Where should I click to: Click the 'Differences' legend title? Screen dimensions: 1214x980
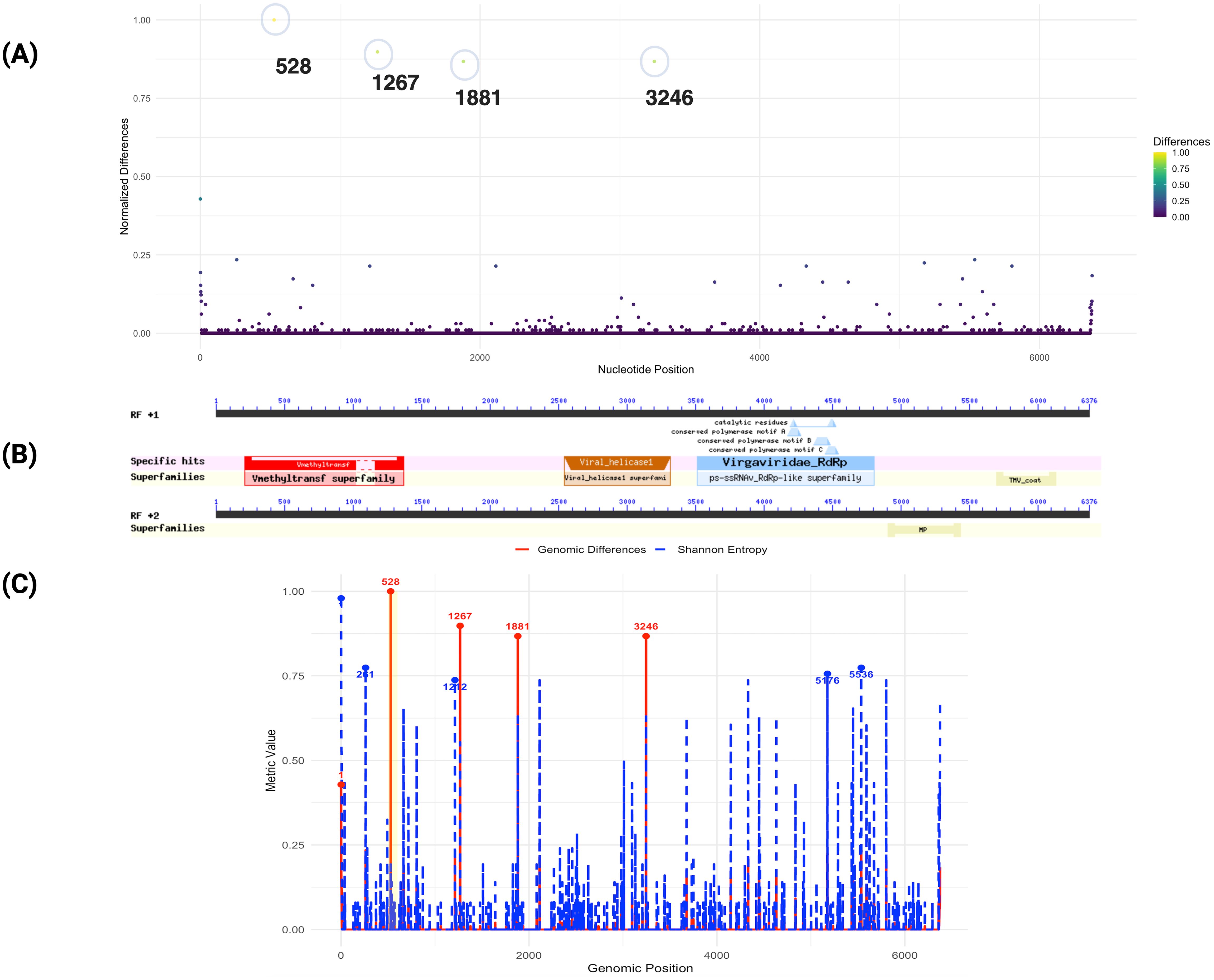click(1181, 142)
